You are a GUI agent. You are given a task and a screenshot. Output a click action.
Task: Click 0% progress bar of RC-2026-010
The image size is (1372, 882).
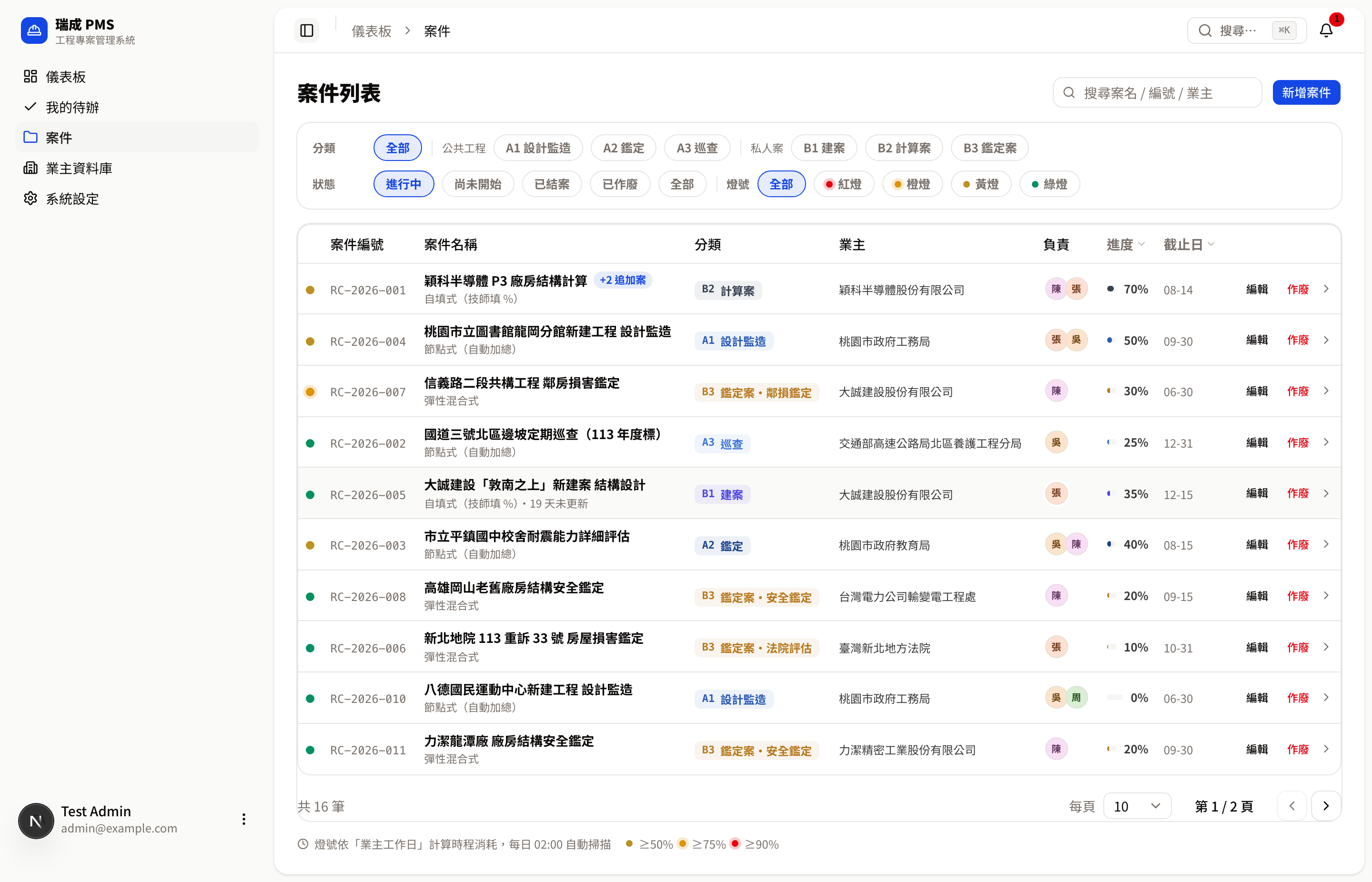coord(1115,698)
